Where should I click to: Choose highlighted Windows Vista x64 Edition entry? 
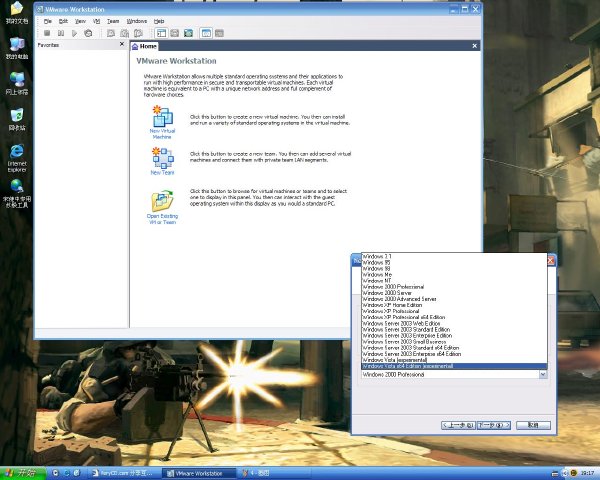[454, 366]
